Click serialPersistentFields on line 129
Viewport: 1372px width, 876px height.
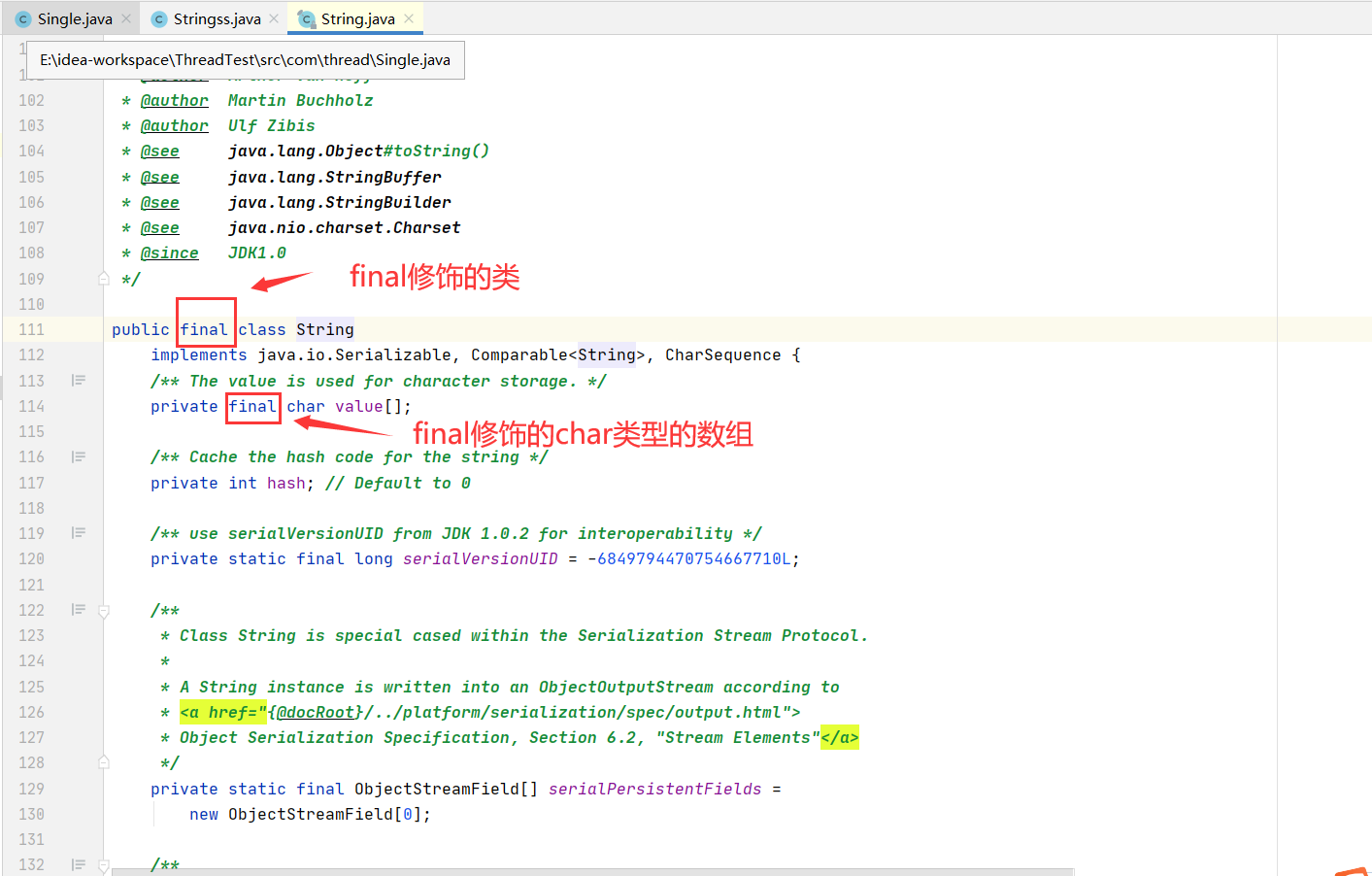(655, 789)
